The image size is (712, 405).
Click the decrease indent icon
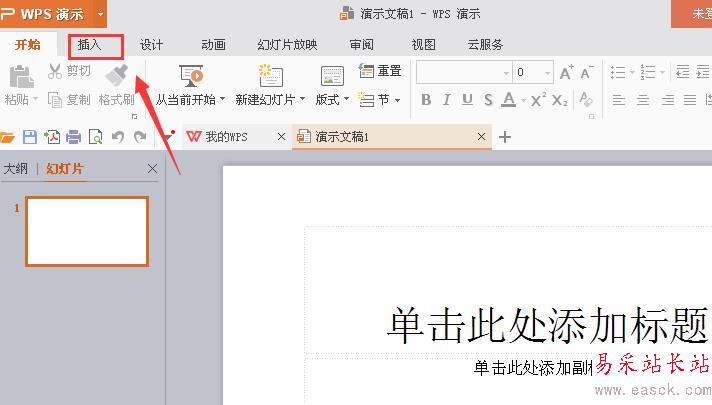click(x=682, y=72)
